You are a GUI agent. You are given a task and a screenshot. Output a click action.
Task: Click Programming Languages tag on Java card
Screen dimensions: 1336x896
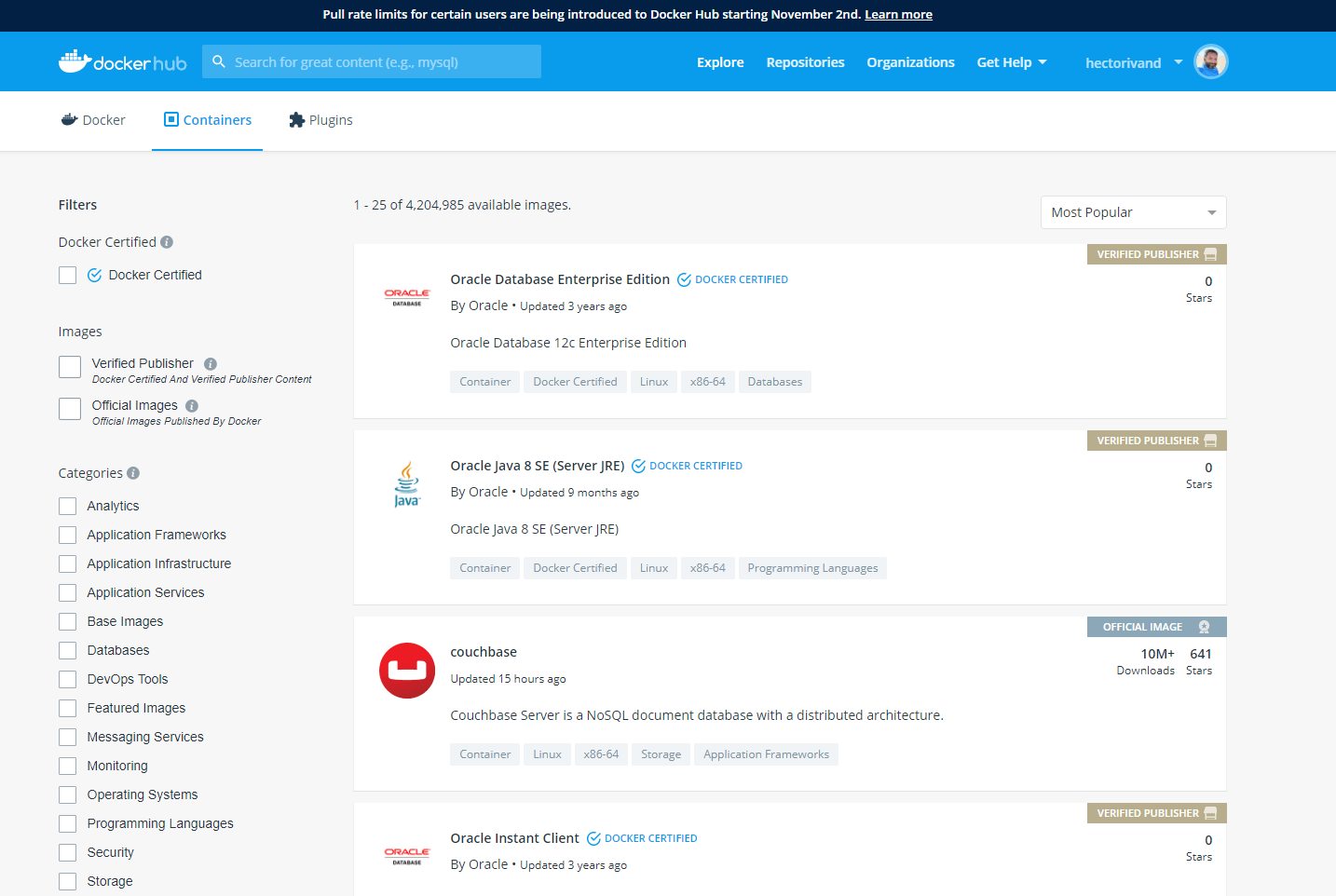pyautogui.click(x=812, y=568)
